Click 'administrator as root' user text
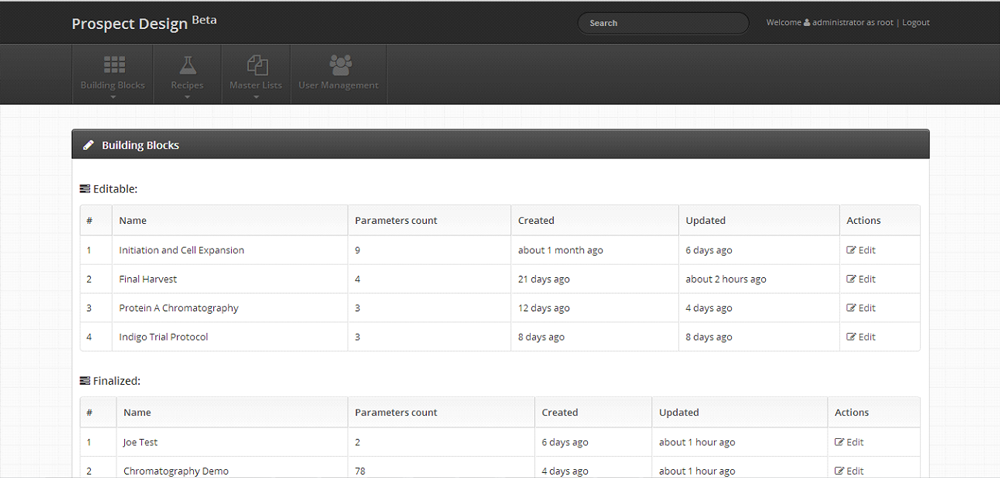 [853, 22]
